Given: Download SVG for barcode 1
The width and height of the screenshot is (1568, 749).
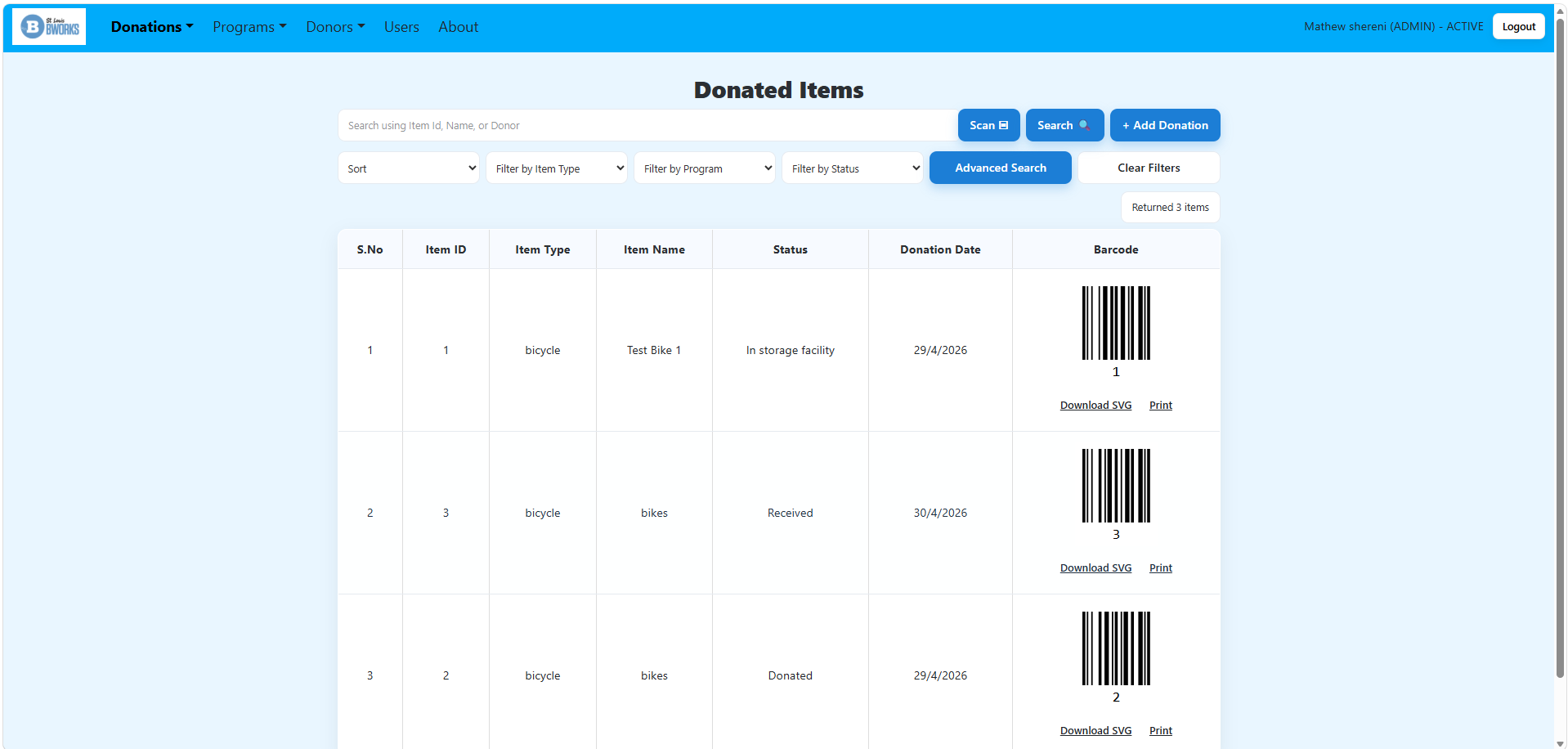Looking at the screenshot, I should pyautogui.click(x=1095, y=406).
